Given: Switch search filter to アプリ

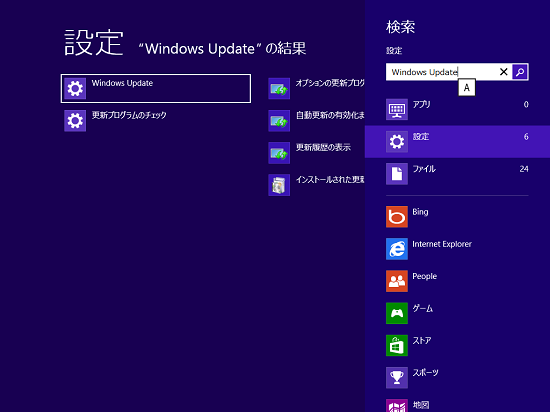Looking at the screenshot, I should pyautogui.click(x=457, y=109).
